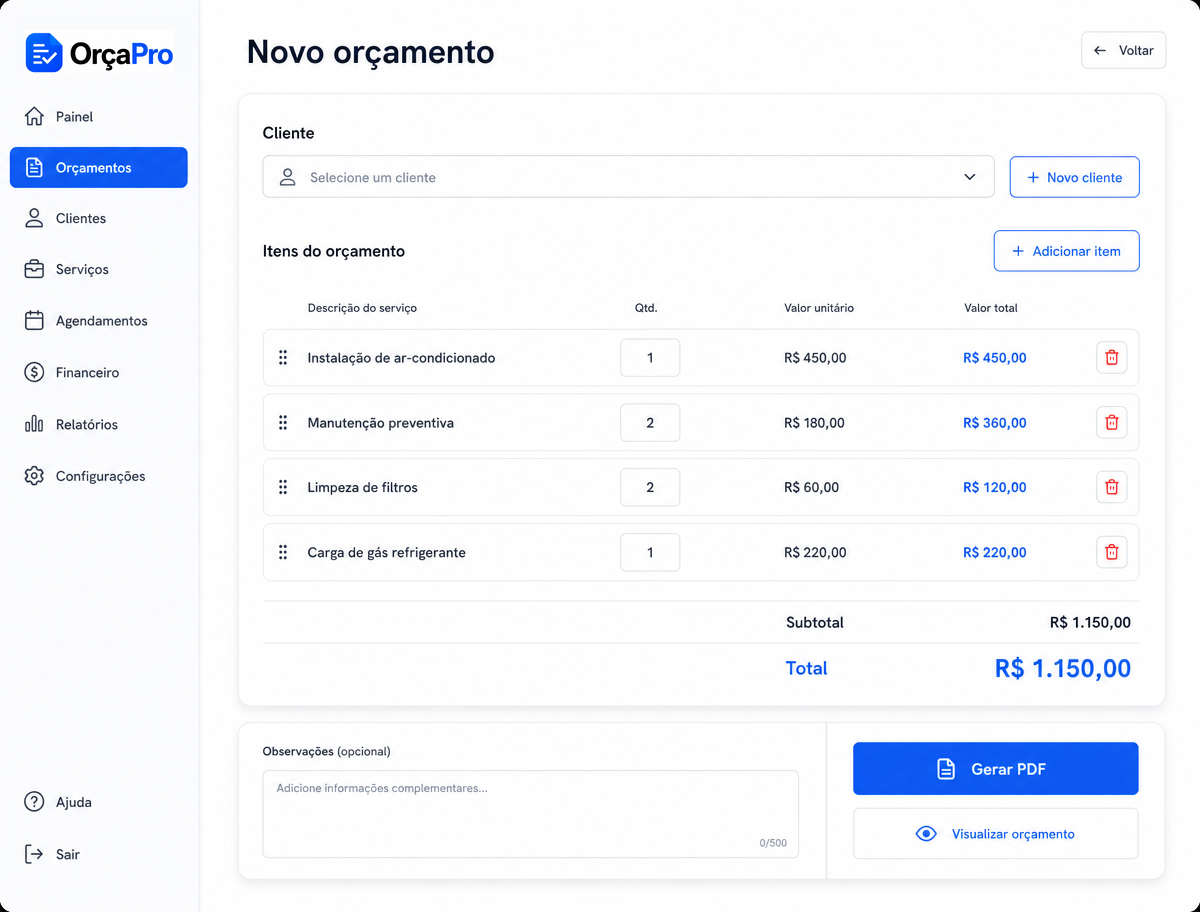Click the Carga de gás refrigerante description
The image size is (1200, 912).
coord(387,552)
